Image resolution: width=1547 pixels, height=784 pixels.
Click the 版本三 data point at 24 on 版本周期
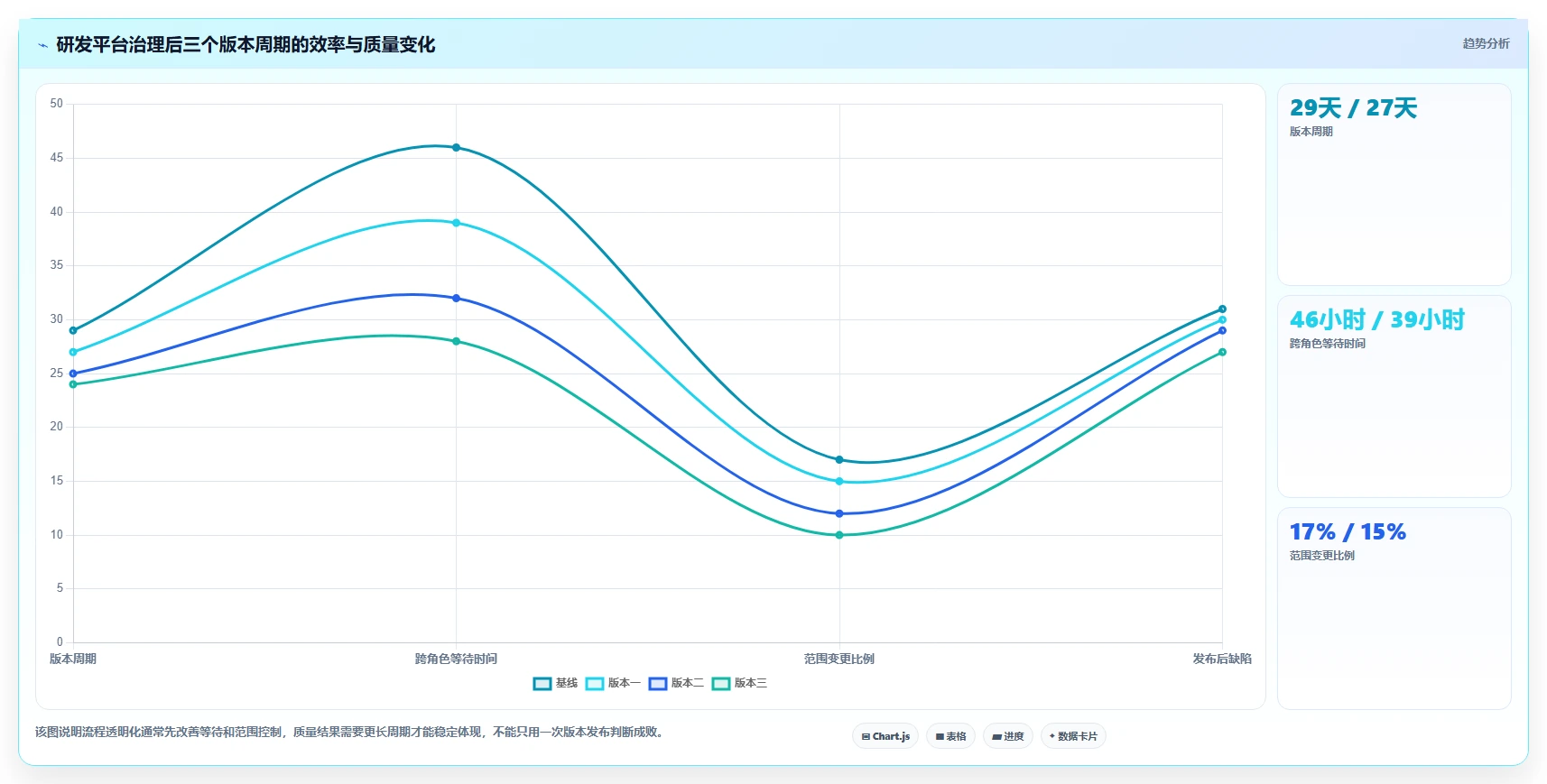pos(73,384)
